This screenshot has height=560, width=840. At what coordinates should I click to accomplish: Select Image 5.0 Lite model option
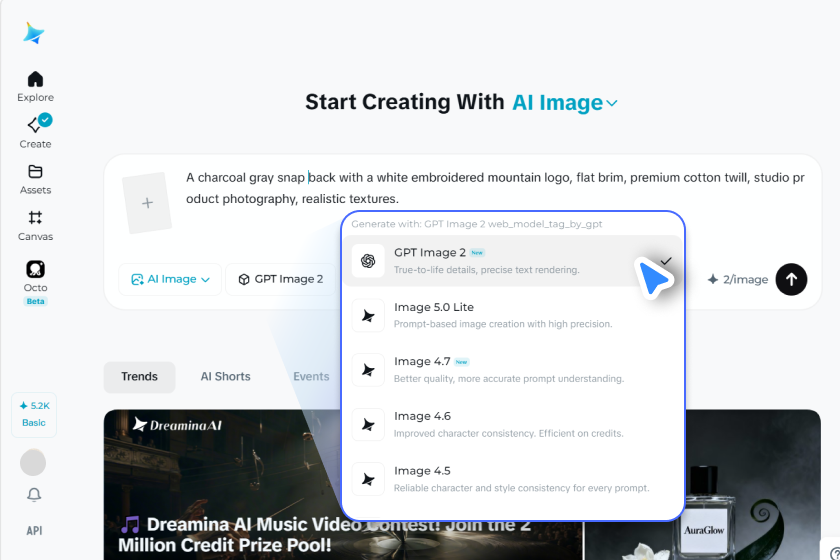(x=513, y=316)
